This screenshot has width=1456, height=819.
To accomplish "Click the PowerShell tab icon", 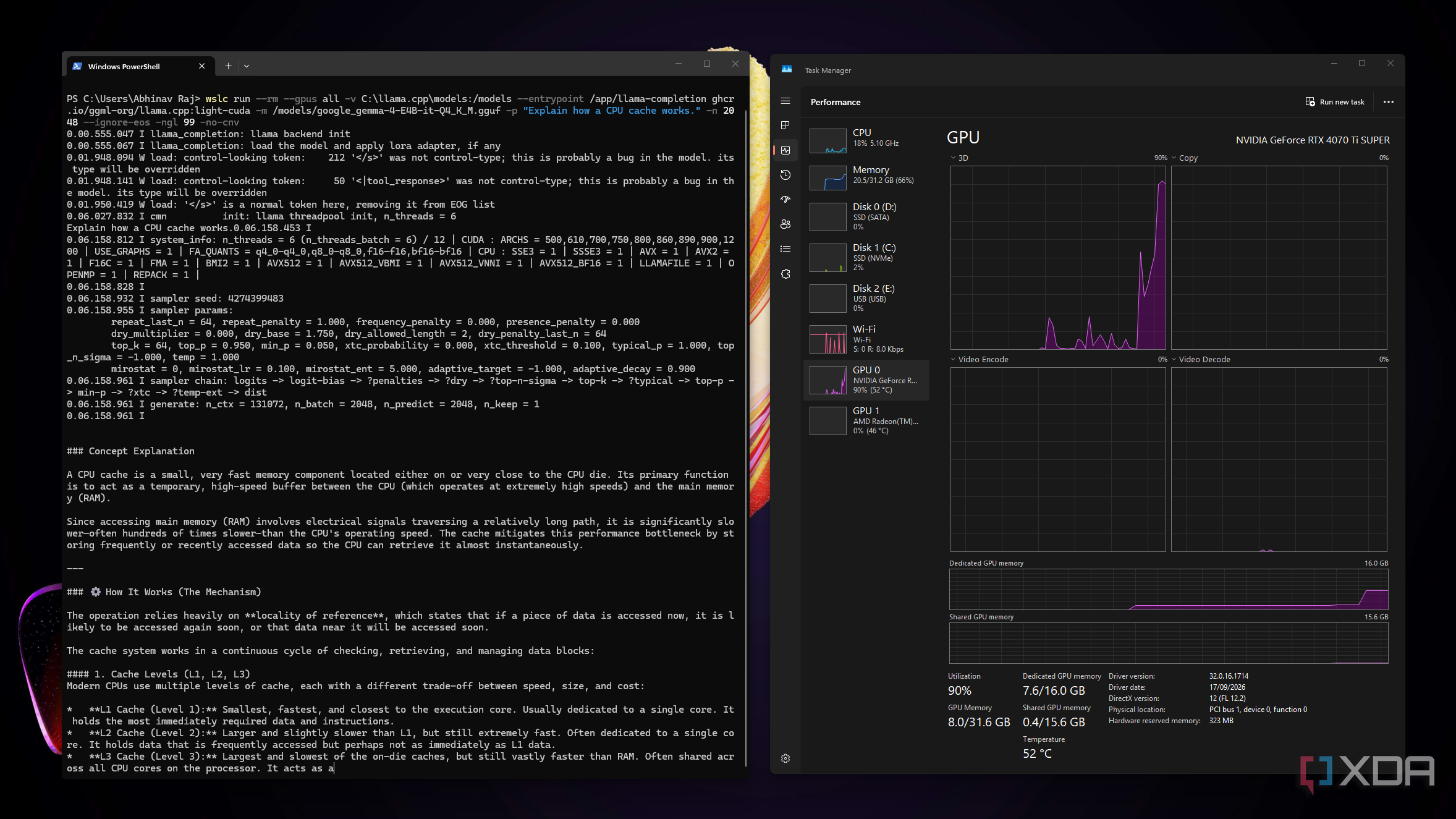I will (x=77, y=66).
